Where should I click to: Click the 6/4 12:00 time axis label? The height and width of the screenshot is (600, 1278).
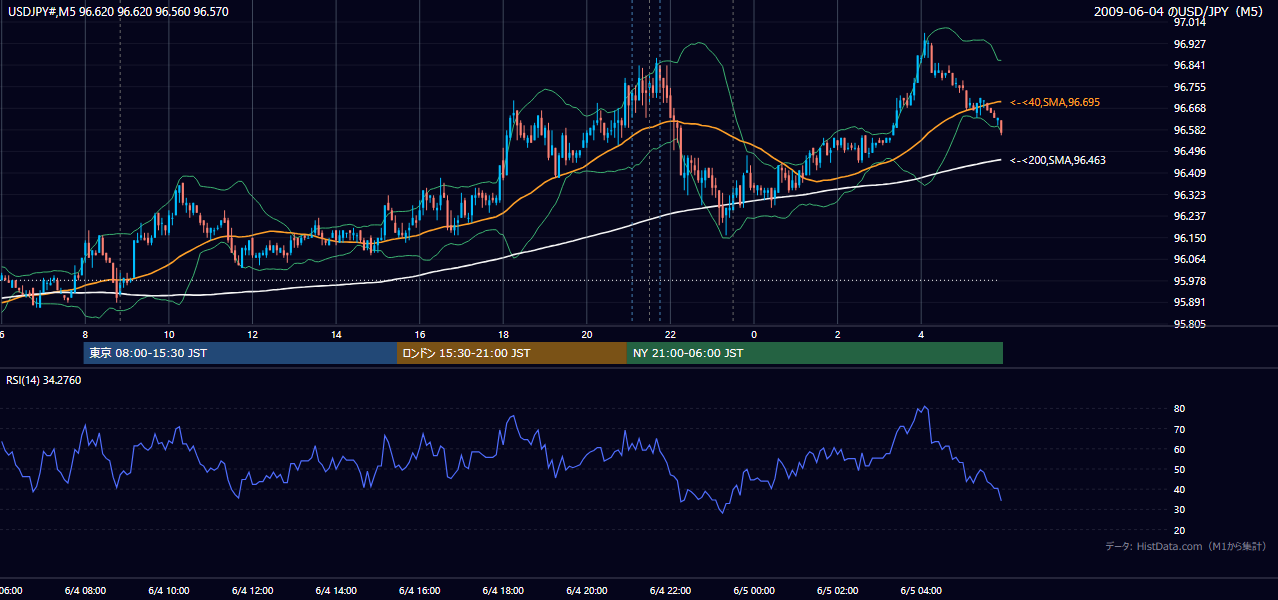[x=252, y=590]
